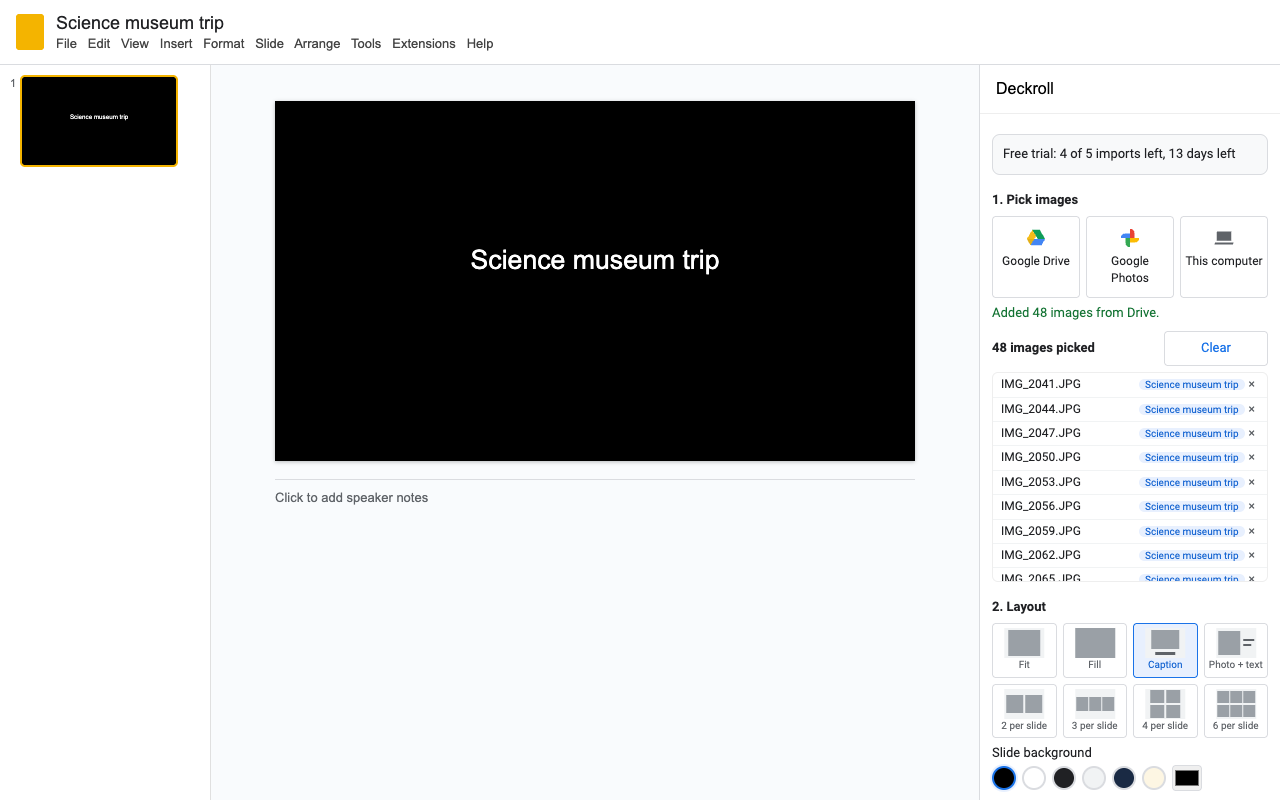Click the album tag on IMG_2047.JPG row

(x=1191, y=434)
